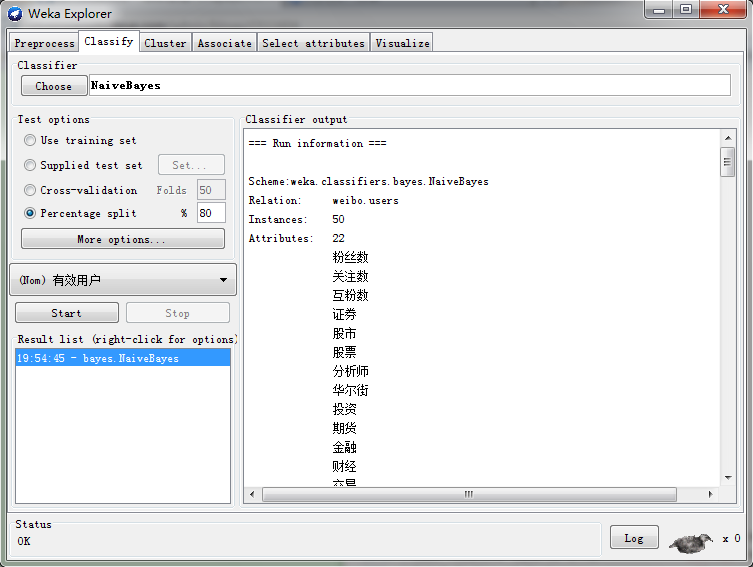The height and width of the screenshot is (567, 753).
Task: Click the OK status text
Action: [24, 541]
